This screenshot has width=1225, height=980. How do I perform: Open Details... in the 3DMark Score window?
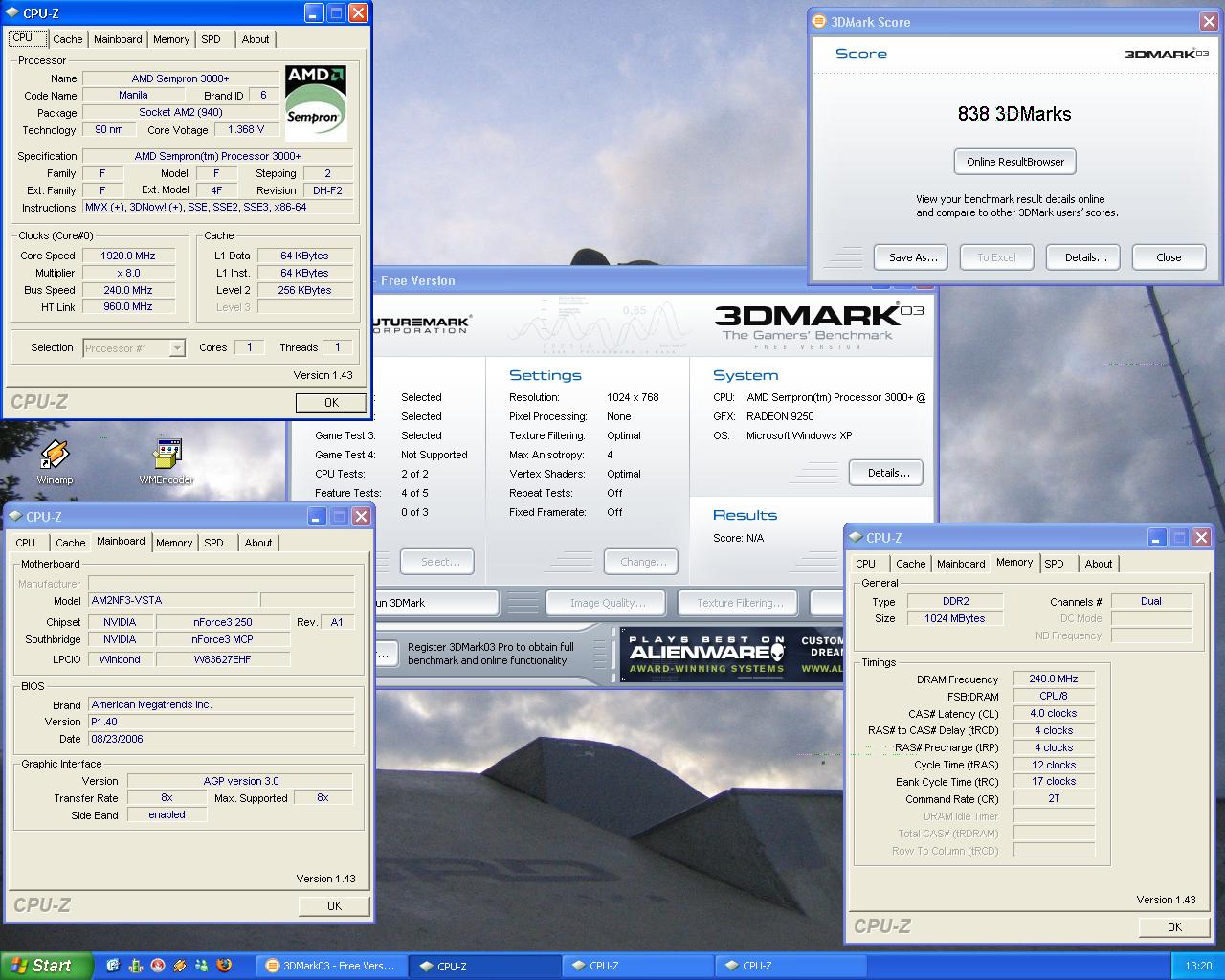[x=1085, y=257]
